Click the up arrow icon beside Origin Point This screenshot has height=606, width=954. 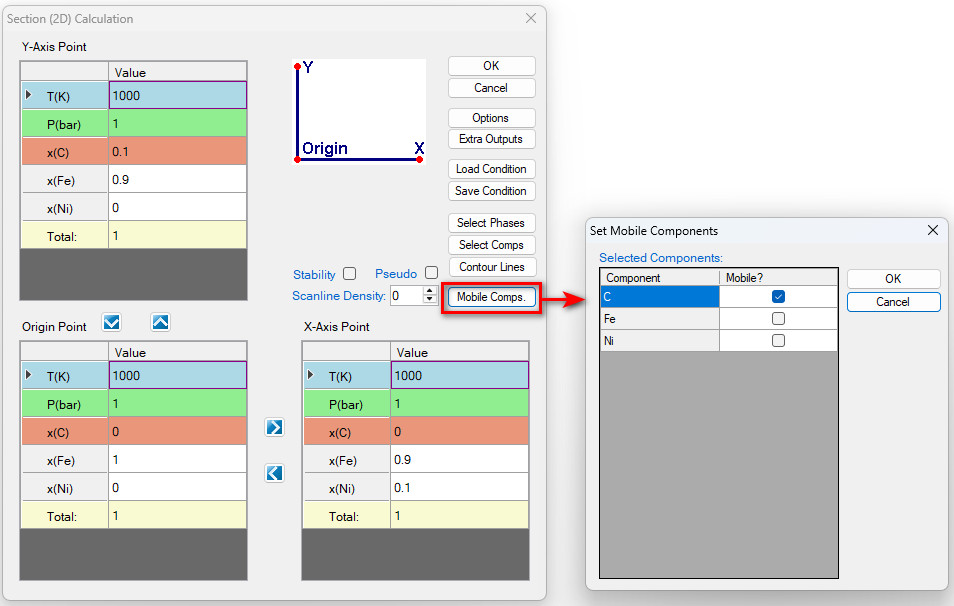coord(161,322)
